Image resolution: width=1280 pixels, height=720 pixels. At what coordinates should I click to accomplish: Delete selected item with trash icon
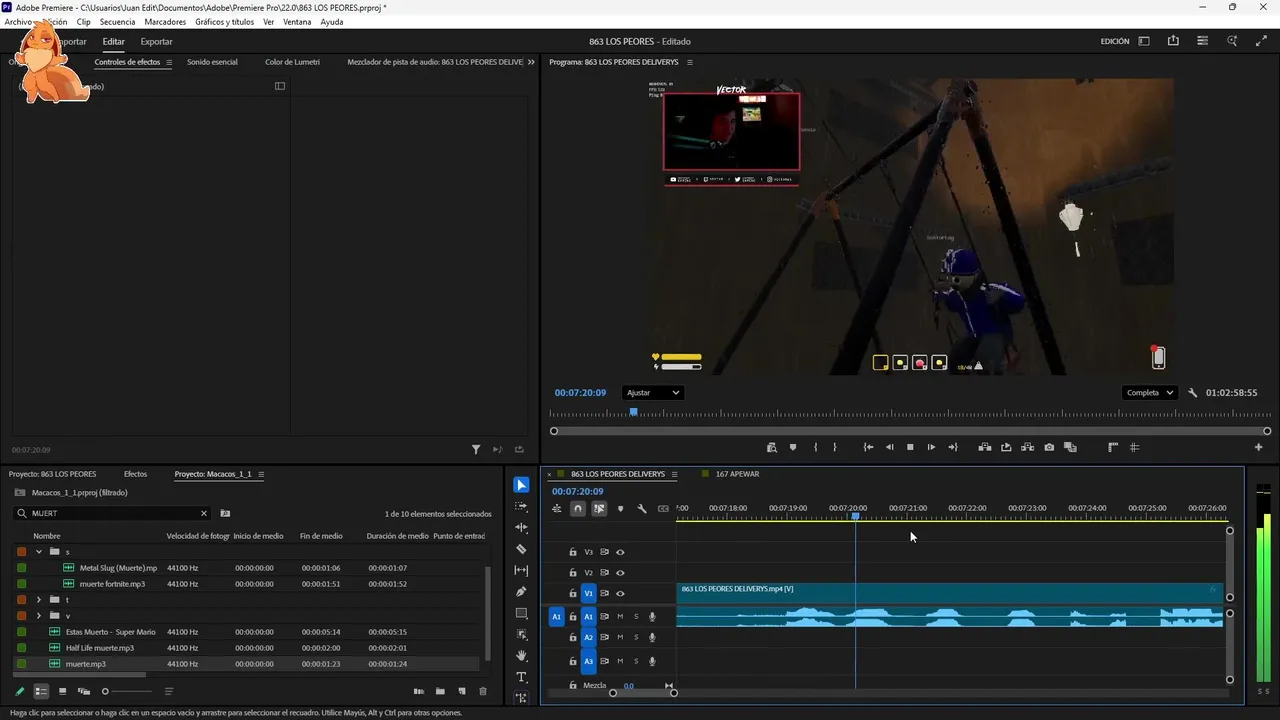pyautogui.click(x=483, y=691)
